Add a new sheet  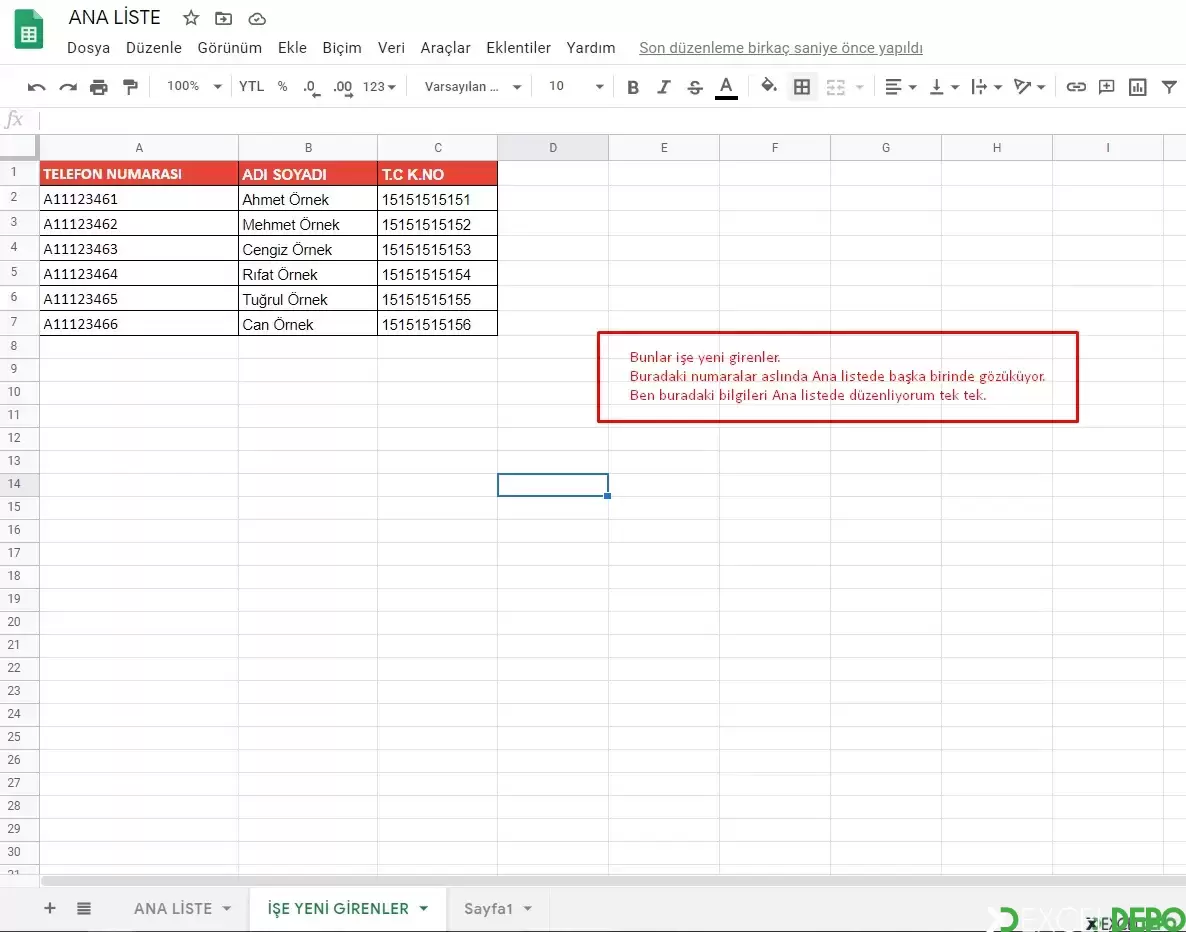(x=50, y=908)
